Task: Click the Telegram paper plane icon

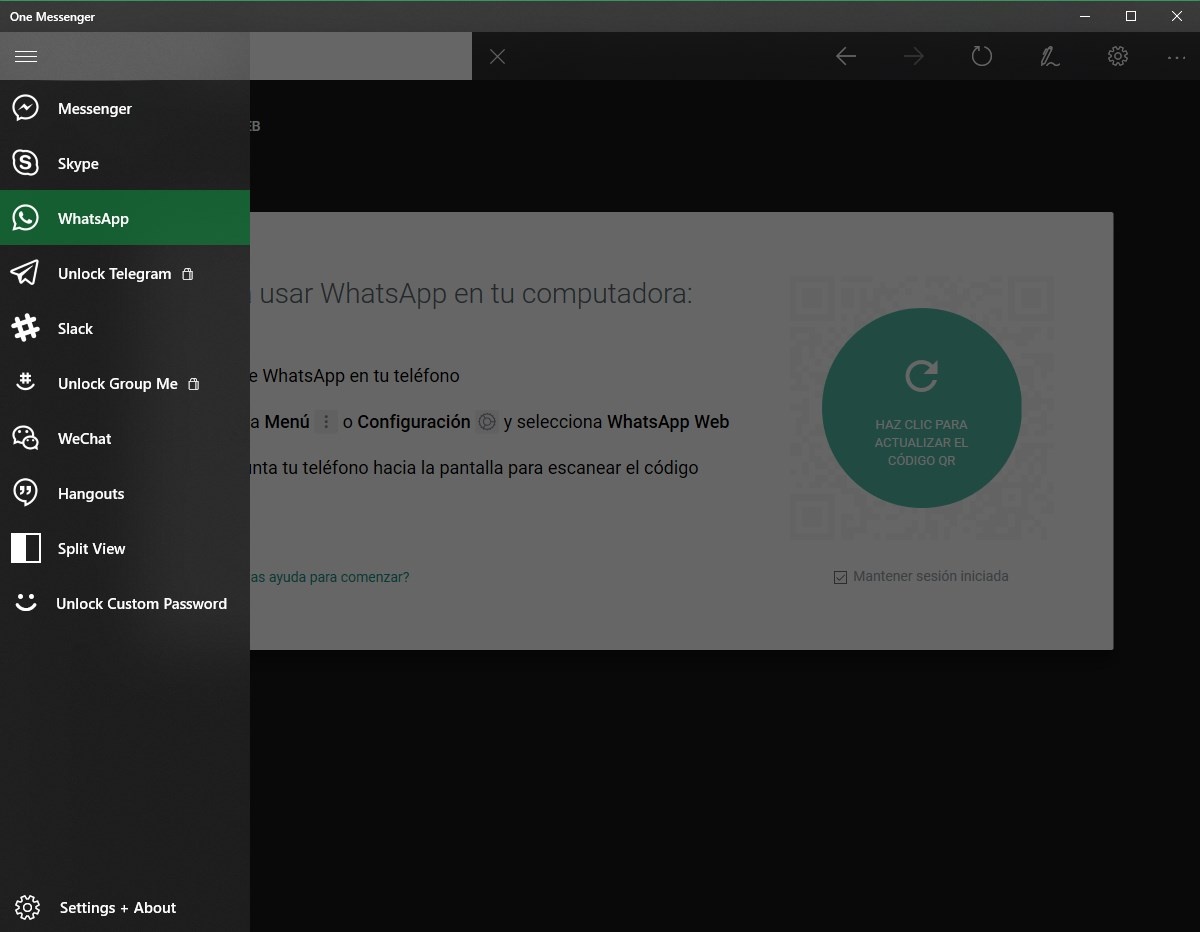Action: point(25,273)
